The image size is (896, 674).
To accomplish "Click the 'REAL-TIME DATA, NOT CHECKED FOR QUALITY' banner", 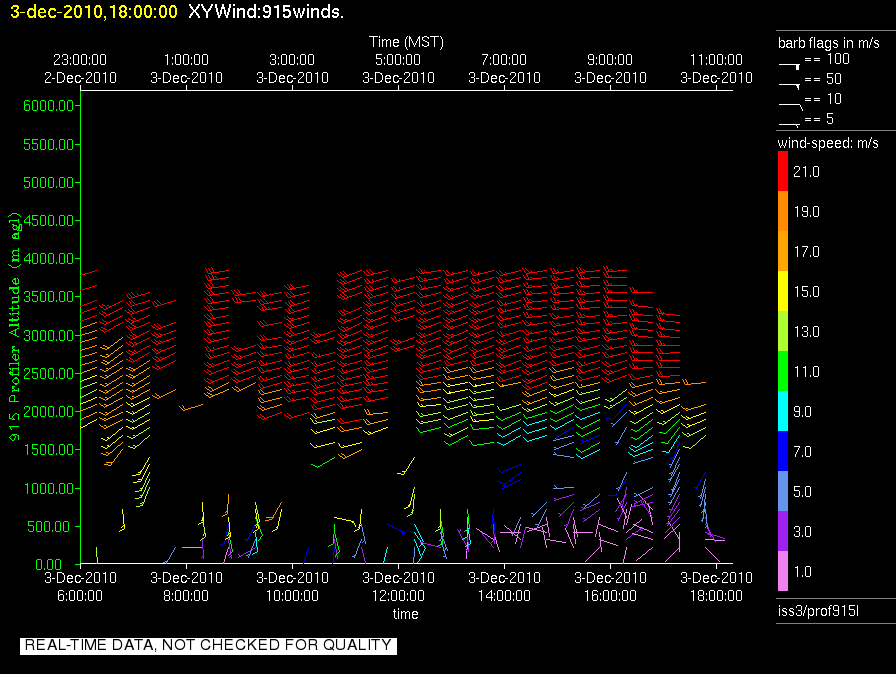I will pos(208,645).
